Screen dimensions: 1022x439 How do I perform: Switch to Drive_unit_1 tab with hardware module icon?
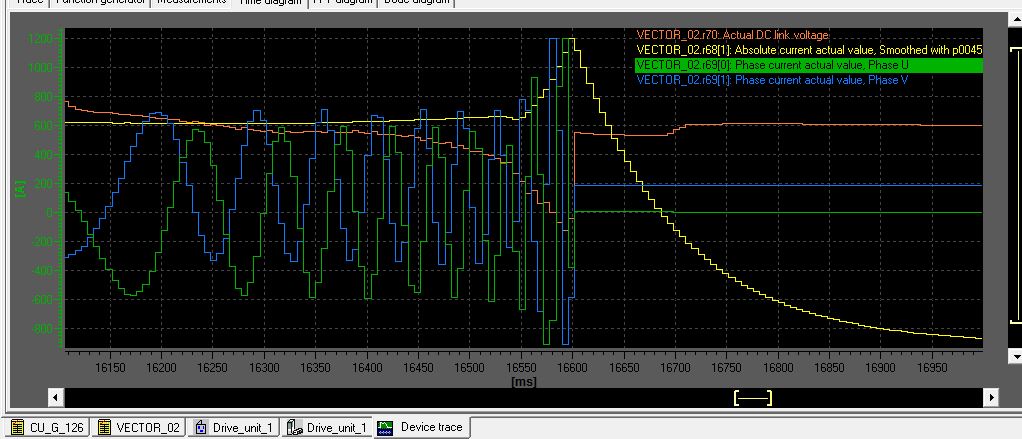click(x=327, y=428)
